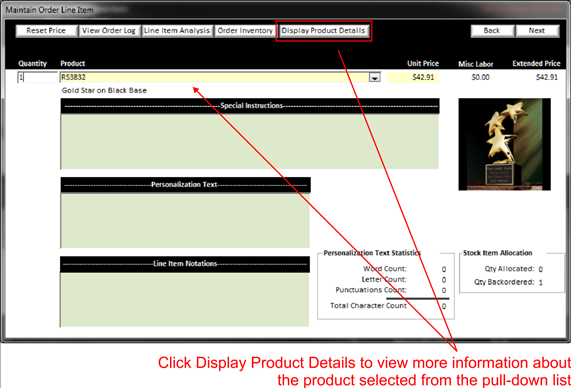Click the Misc Labor value $0.00
571x388 pixels.
point(480,77)
